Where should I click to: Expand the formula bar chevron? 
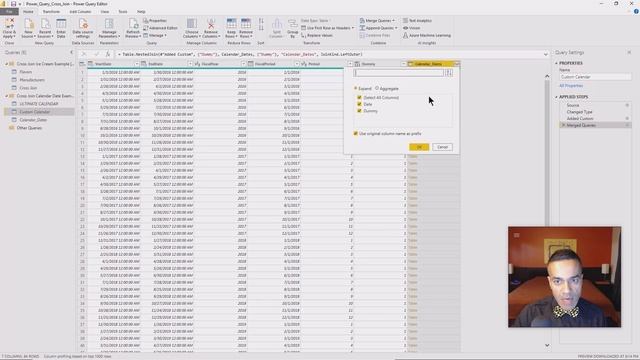546,54
